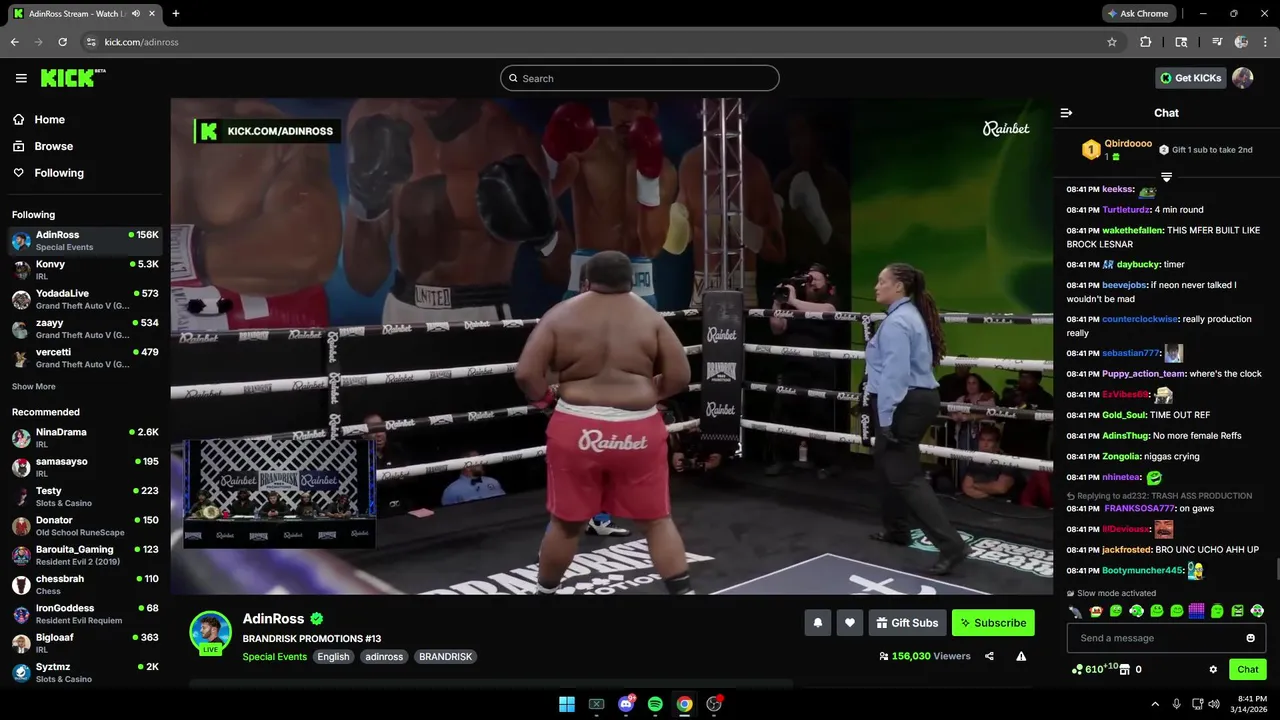
Task: Open Spotify from the taskbar
Action: click(x=655, y=704)
